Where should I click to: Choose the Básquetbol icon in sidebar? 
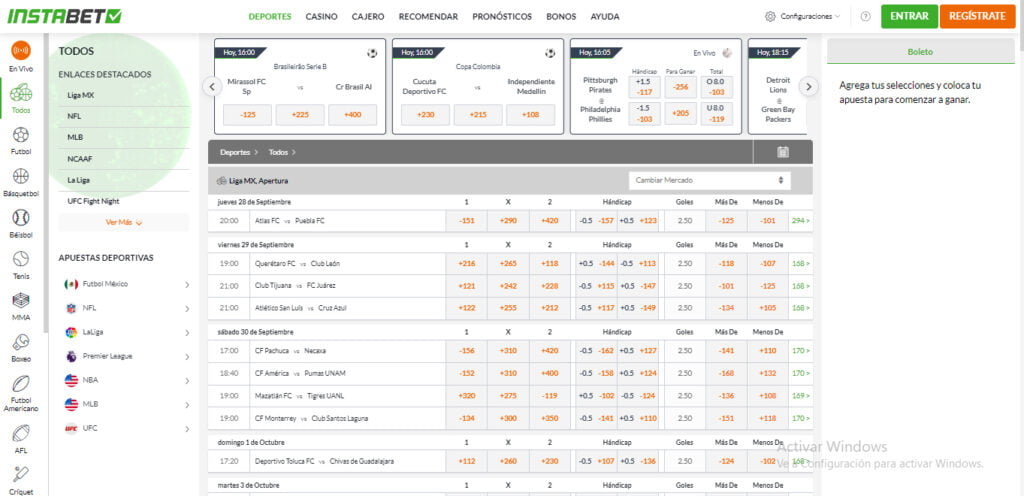pos(21,176)
